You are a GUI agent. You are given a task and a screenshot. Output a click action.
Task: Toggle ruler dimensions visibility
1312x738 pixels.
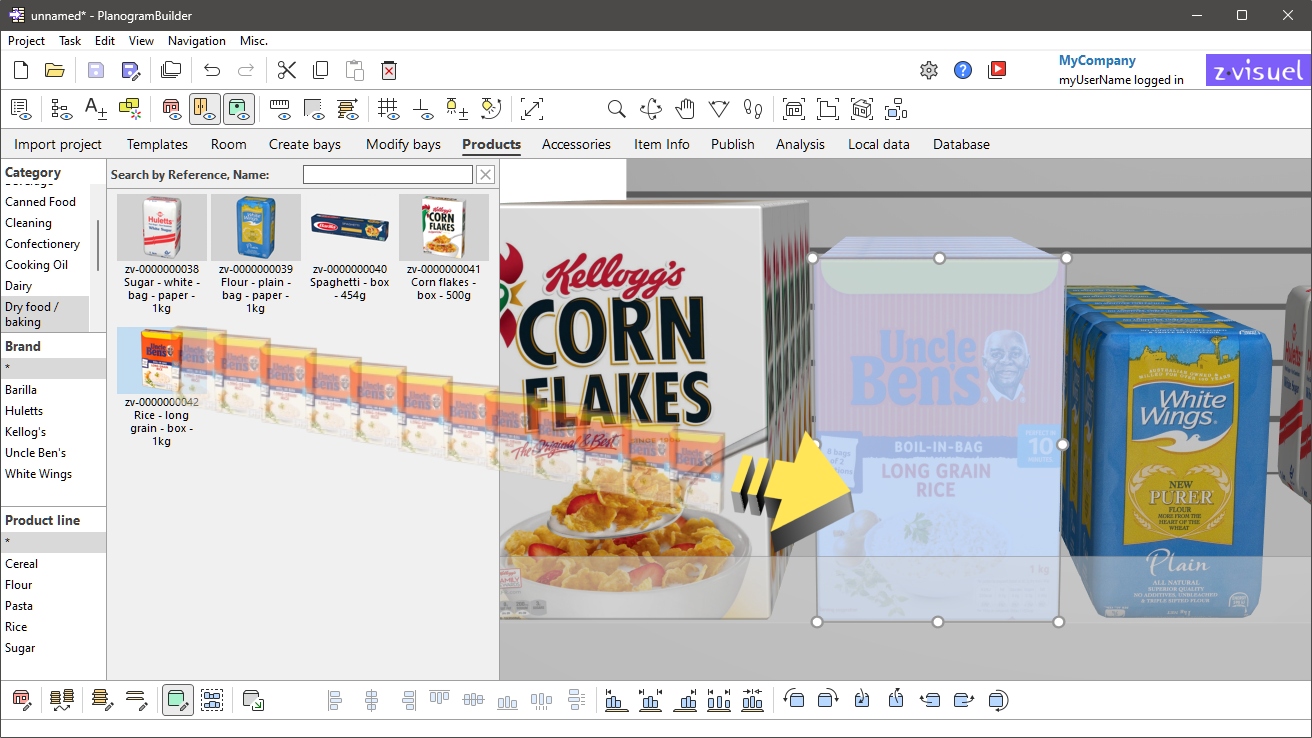point(280,108)
